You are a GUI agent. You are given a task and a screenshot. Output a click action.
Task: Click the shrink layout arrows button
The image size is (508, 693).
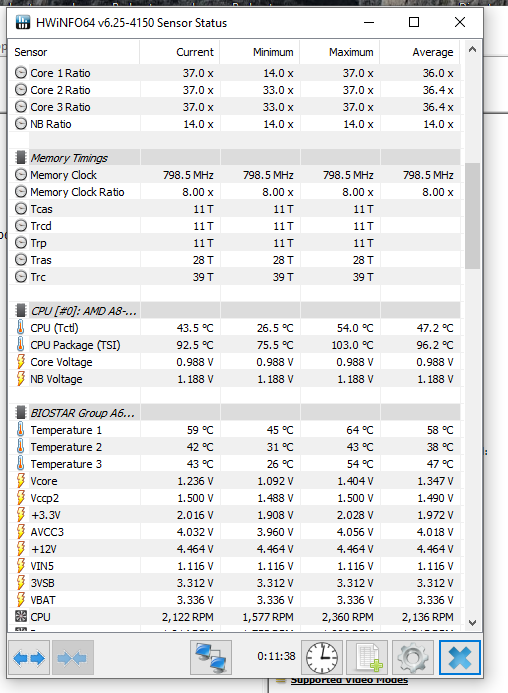(73, 658)
